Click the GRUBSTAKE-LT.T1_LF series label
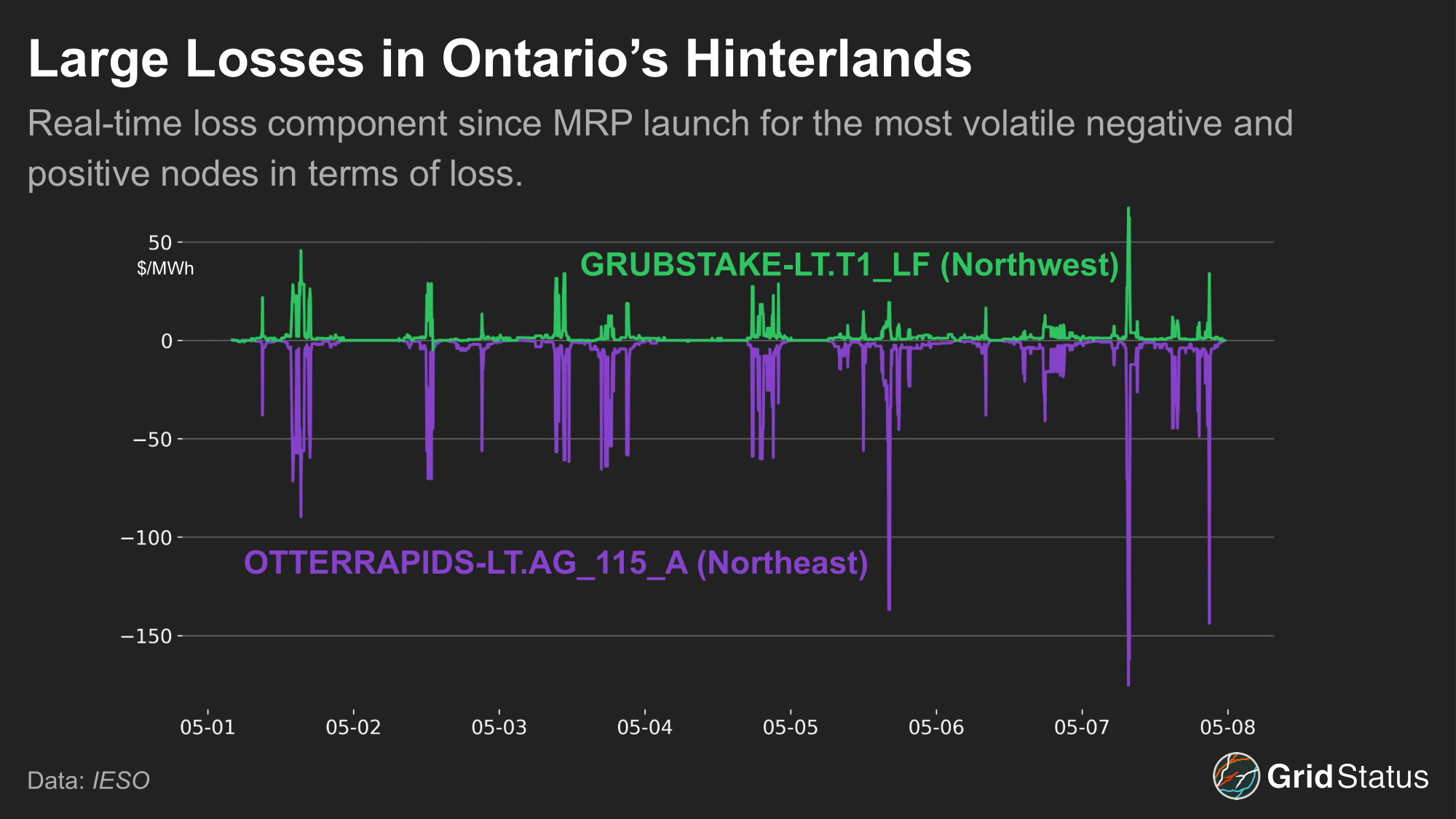Viewport: 1456px width, 819px height. pos(849,265)
